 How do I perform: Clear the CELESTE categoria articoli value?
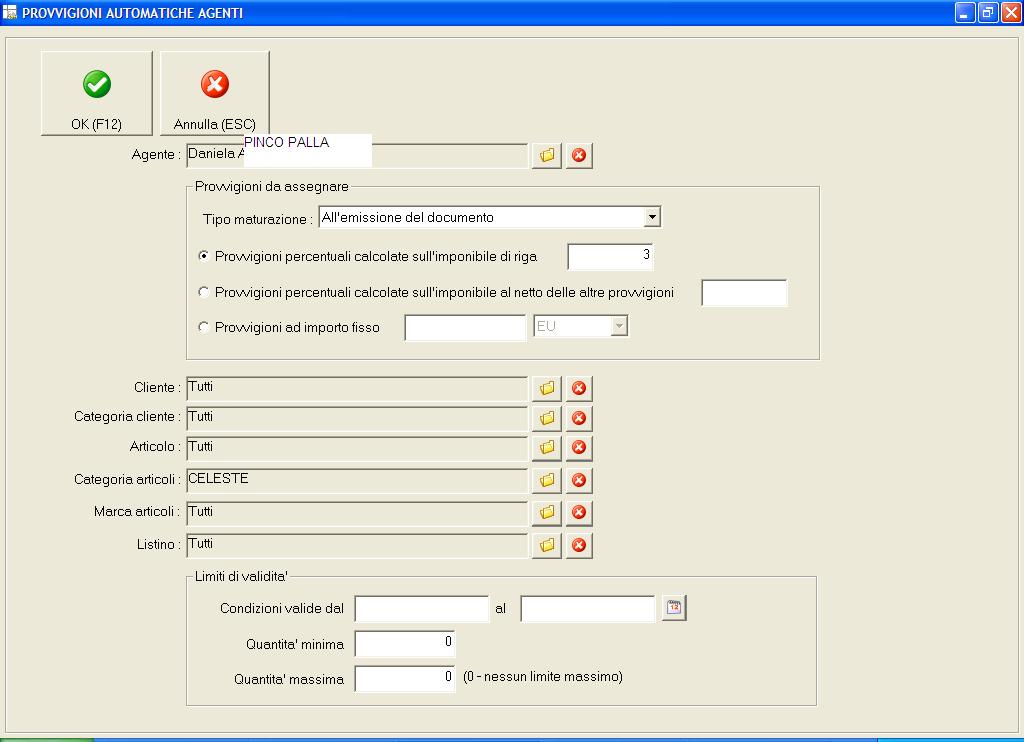pos(579,480)
